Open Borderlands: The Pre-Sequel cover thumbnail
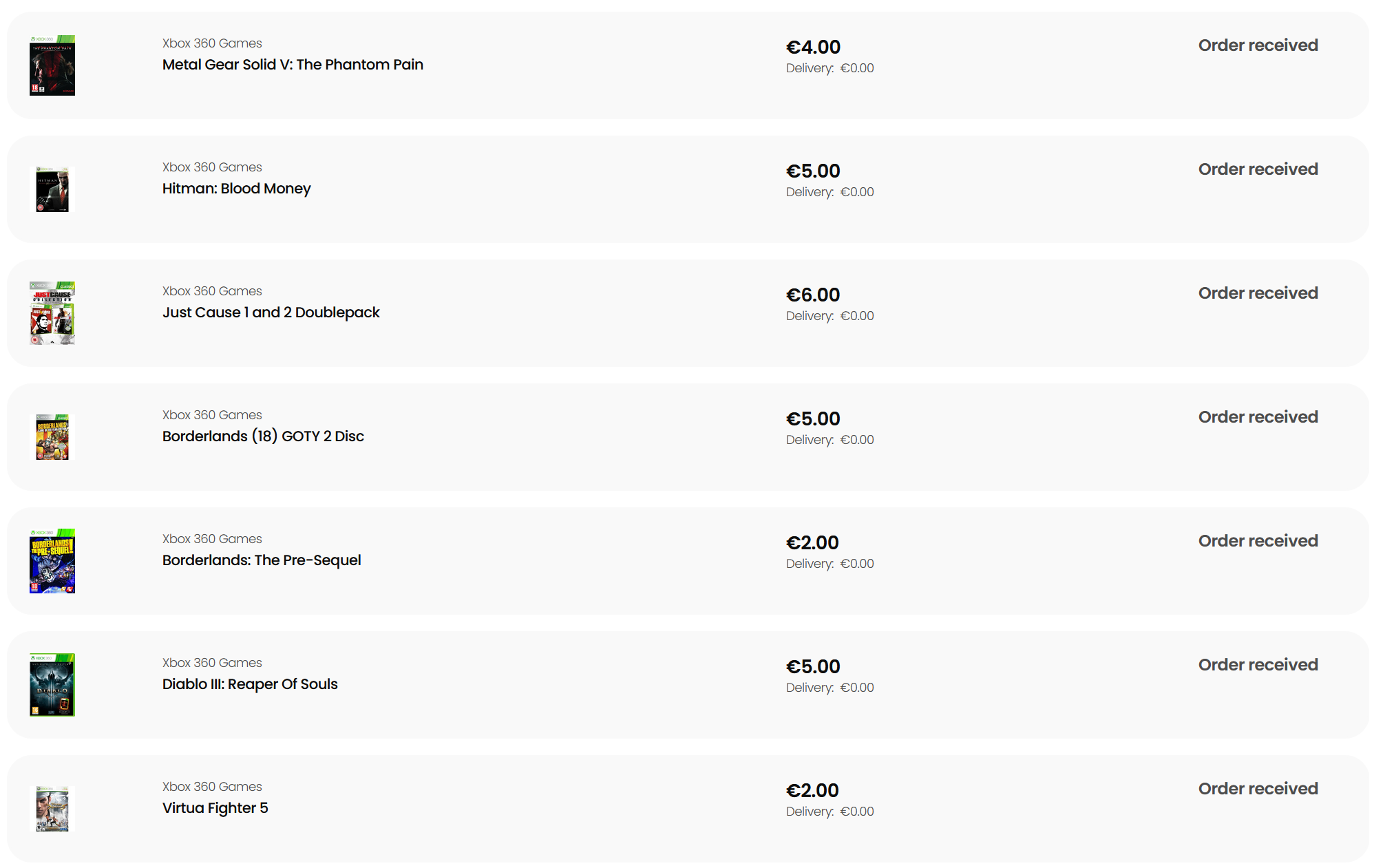 (52, 561)
